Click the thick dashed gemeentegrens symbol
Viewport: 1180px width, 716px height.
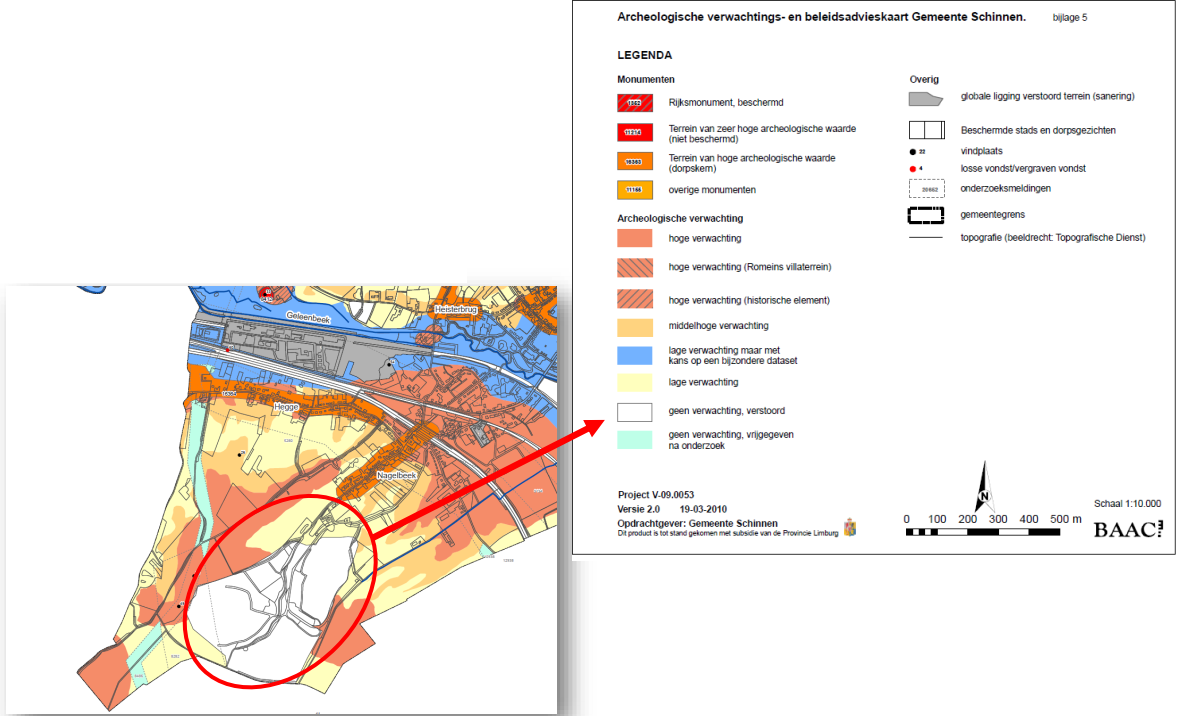(x=926, y=215)
